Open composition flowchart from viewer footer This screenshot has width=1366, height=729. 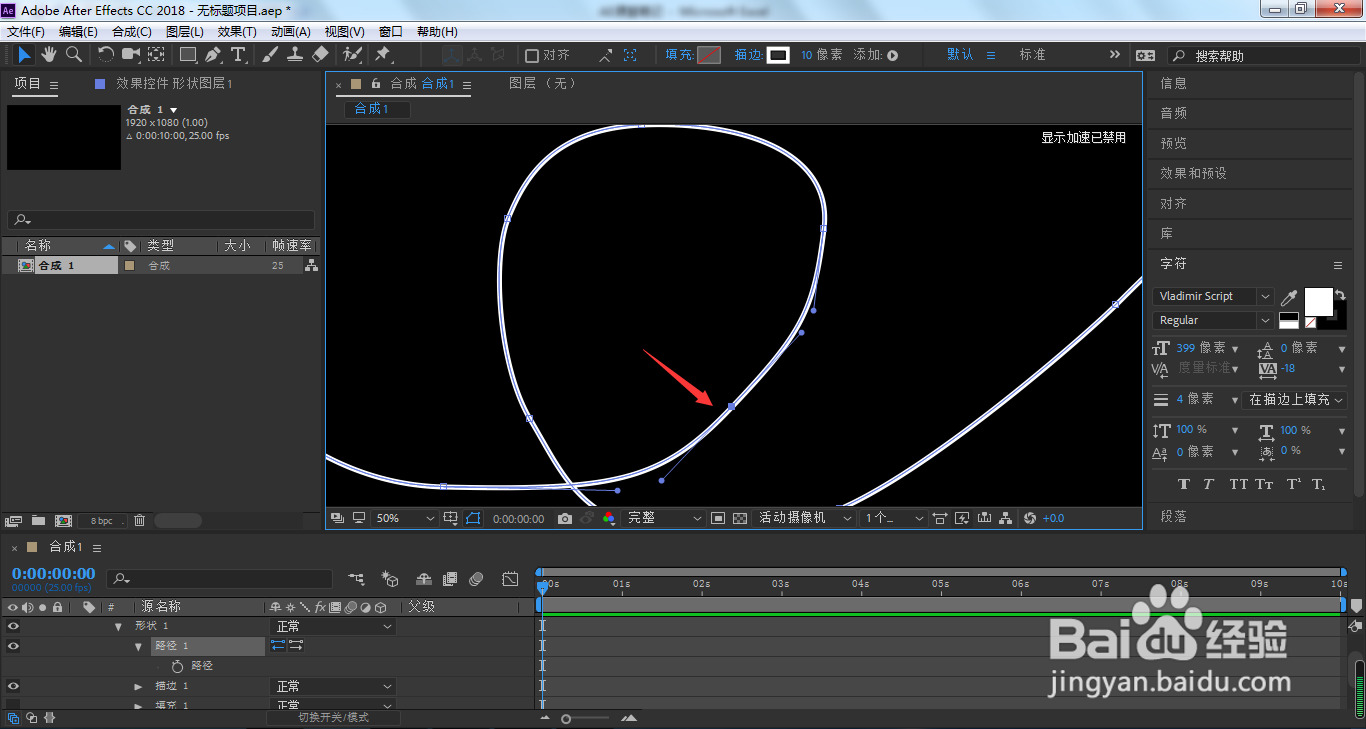click(1006, 518)
